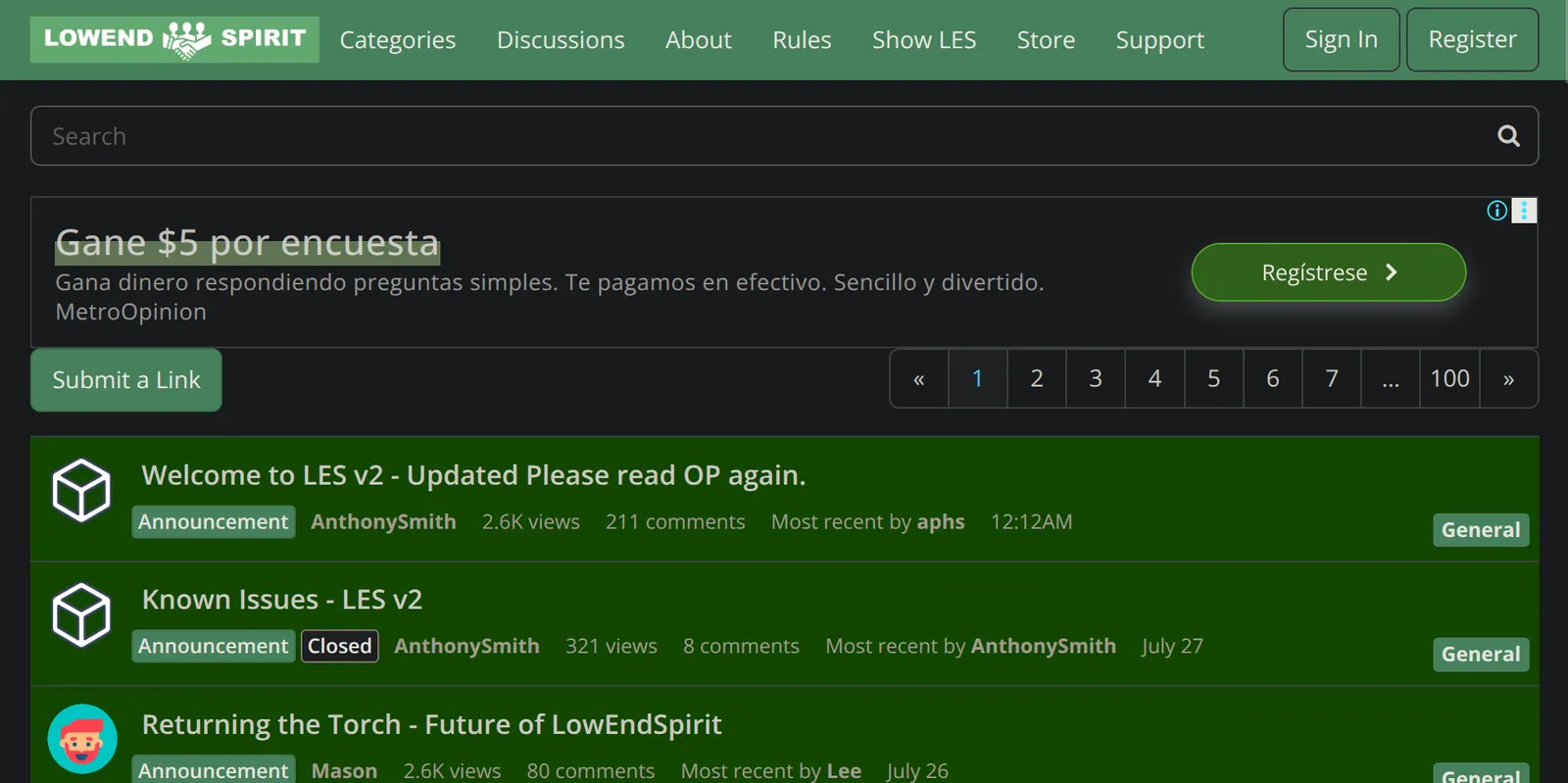Open Mason author link
The height and width of the screenshot is (783, 1568).
[345, 771]
